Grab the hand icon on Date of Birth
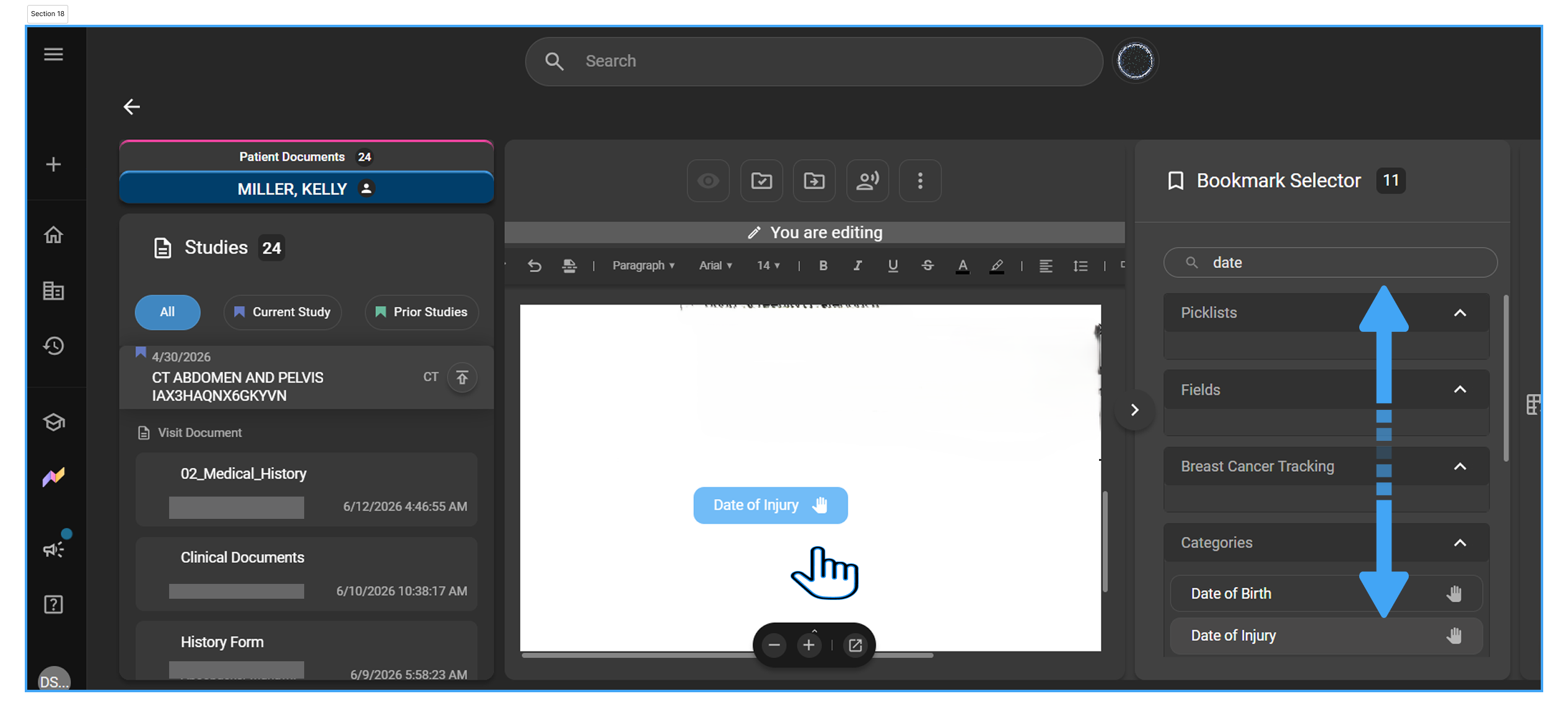 (1454, 594)
